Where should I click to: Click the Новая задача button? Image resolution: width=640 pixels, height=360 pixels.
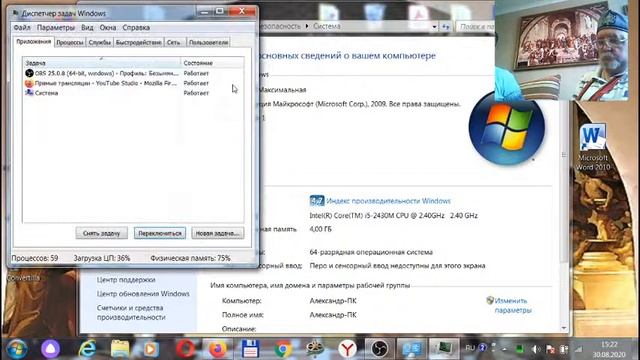pyautogui.click(x=218, y=233)
